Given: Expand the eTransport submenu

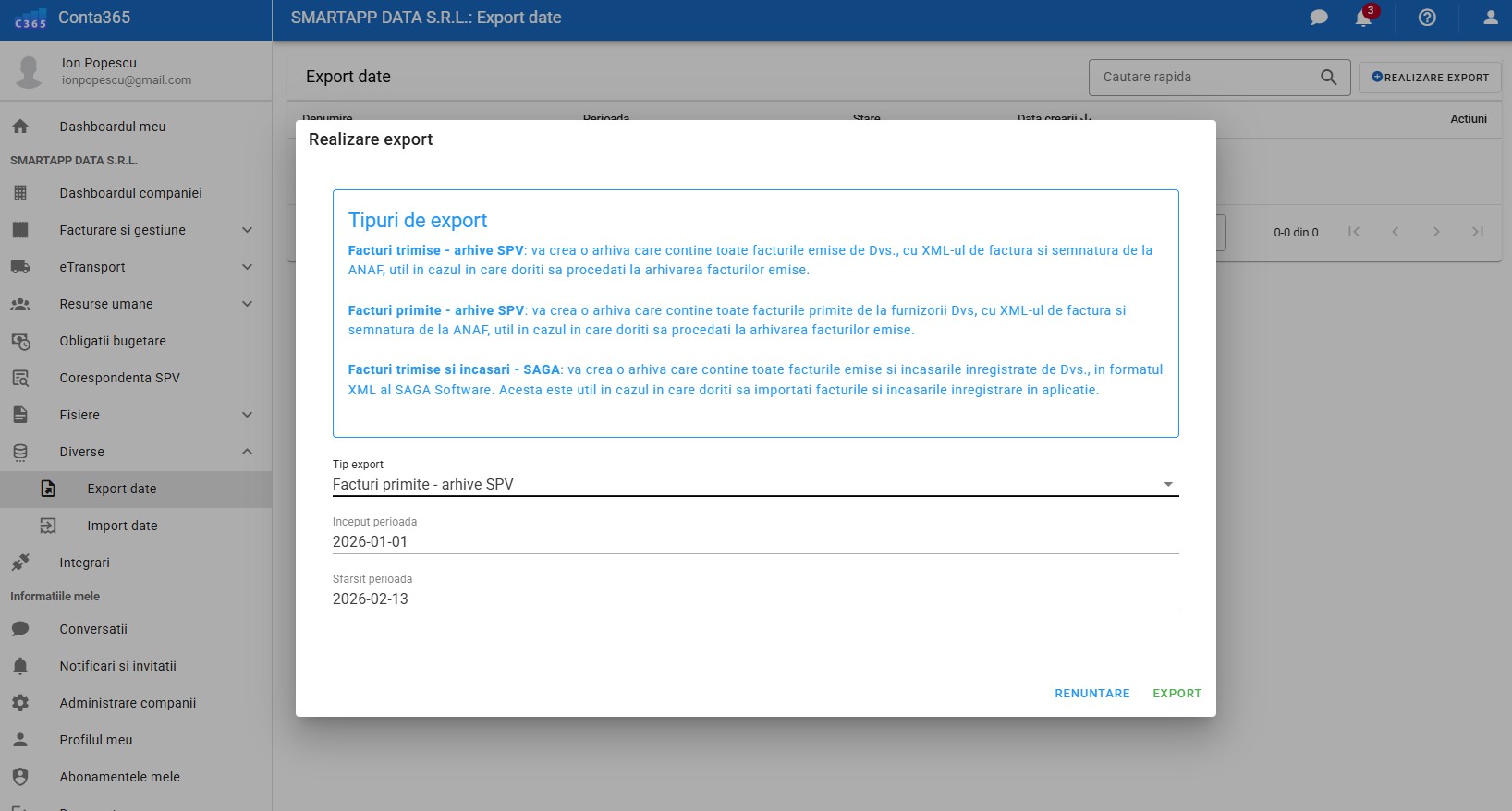Looking at the screenshot, I should pyautogui.click(x=247, y=267).
